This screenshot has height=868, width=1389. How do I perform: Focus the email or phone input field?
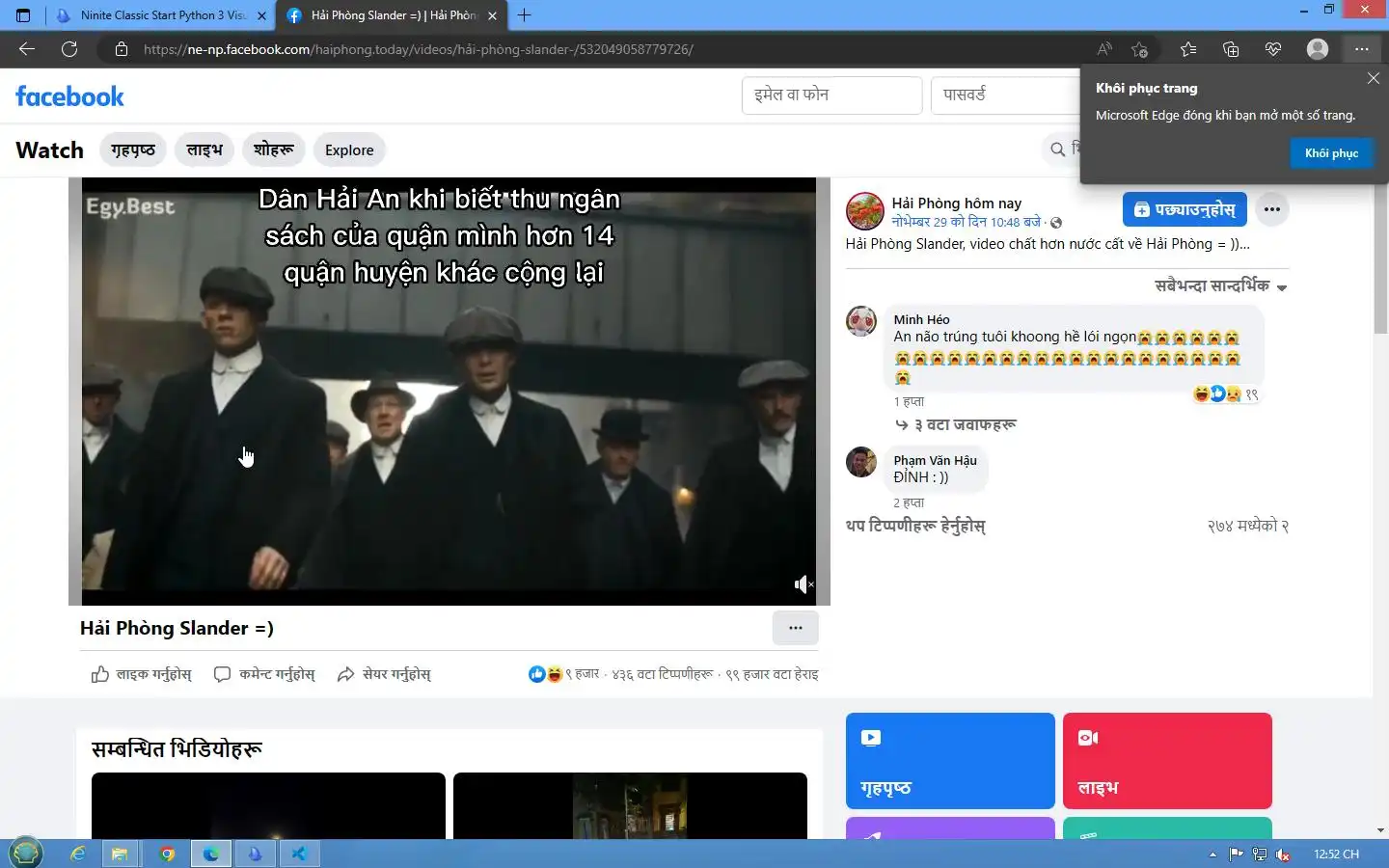click(x=831, y=95)
